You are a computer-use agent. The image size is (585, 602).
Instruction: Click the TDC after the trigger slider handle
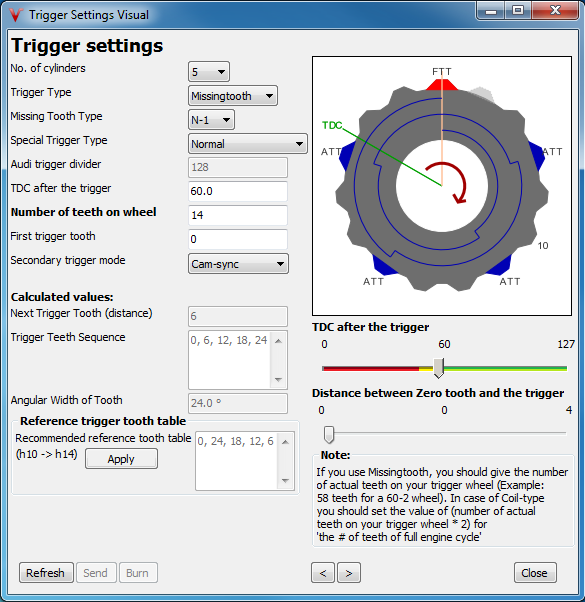[438, 368]
